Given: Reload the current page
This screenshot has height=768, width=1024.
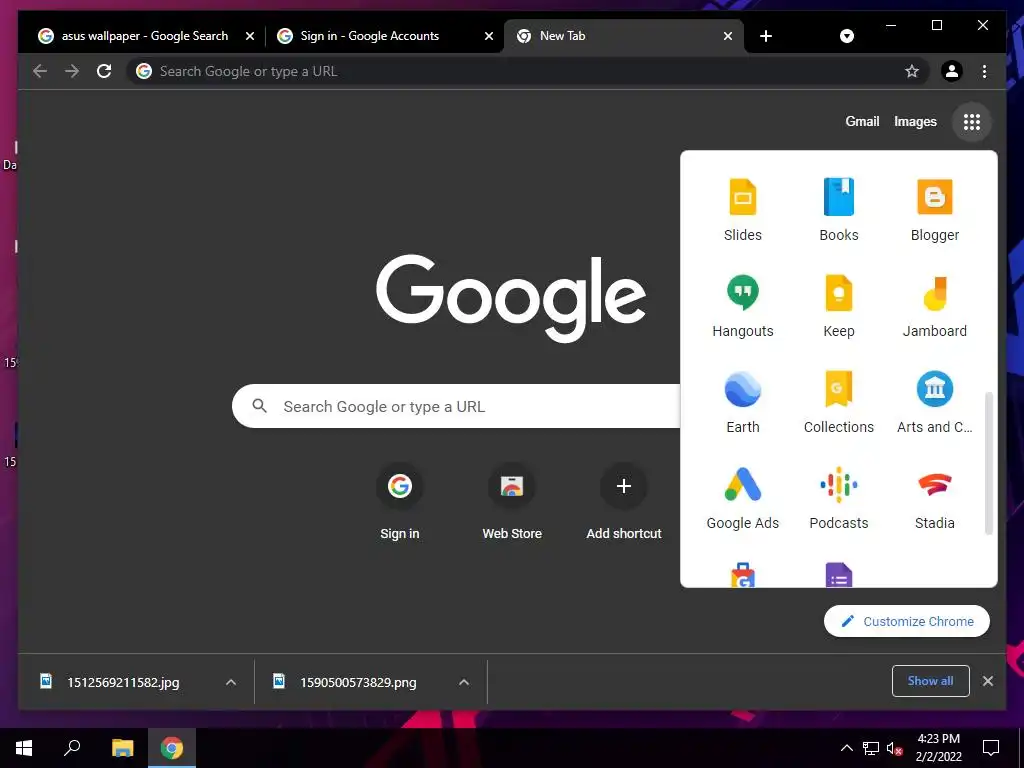Looking at the screenshot, I should coord(104,71).
